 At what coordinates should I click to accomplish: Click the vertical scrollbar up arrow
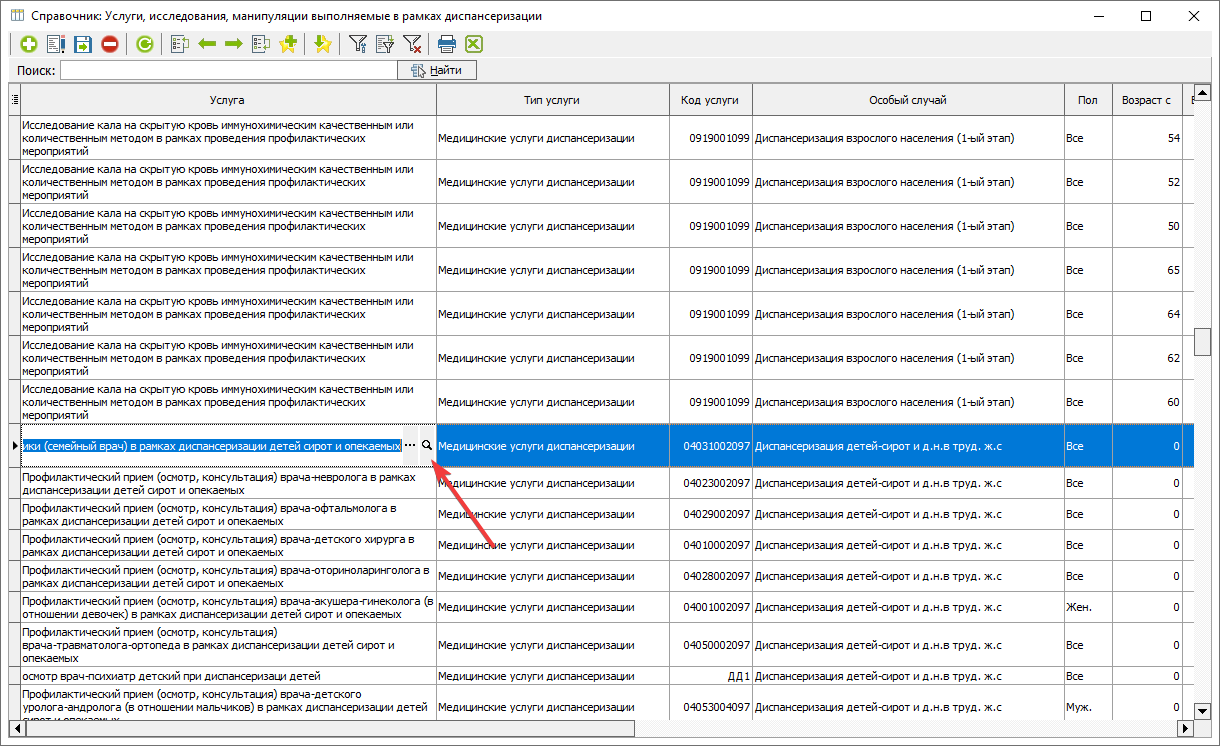point(1203,92)
